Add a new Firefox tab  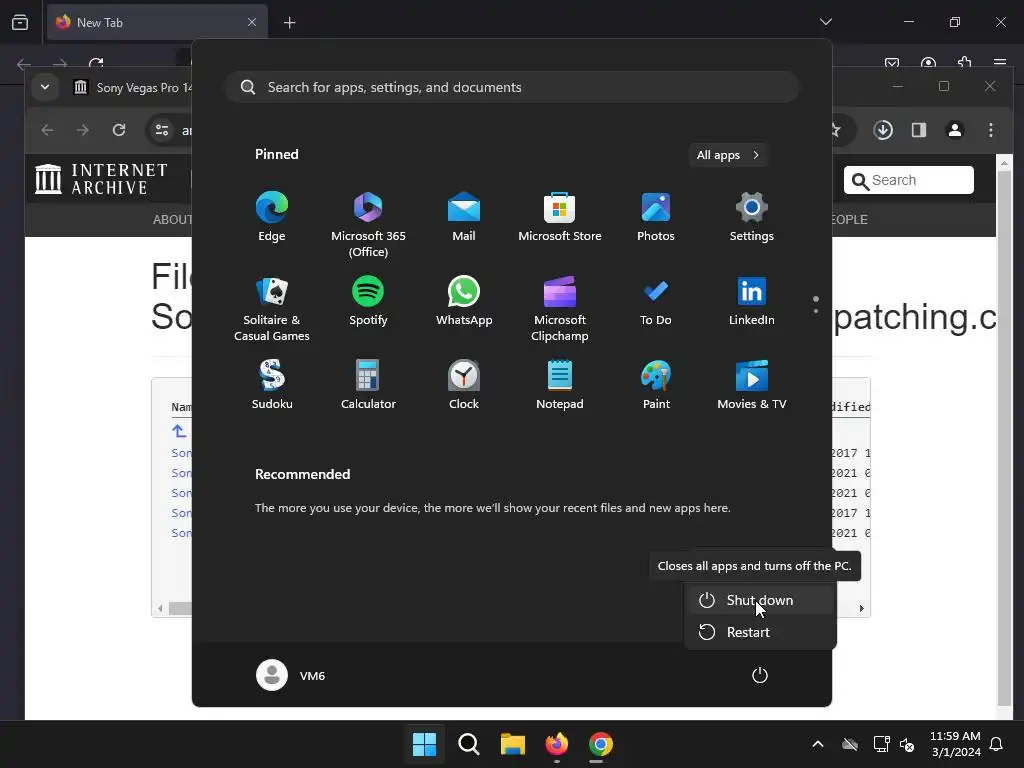[x=289, y=23]
